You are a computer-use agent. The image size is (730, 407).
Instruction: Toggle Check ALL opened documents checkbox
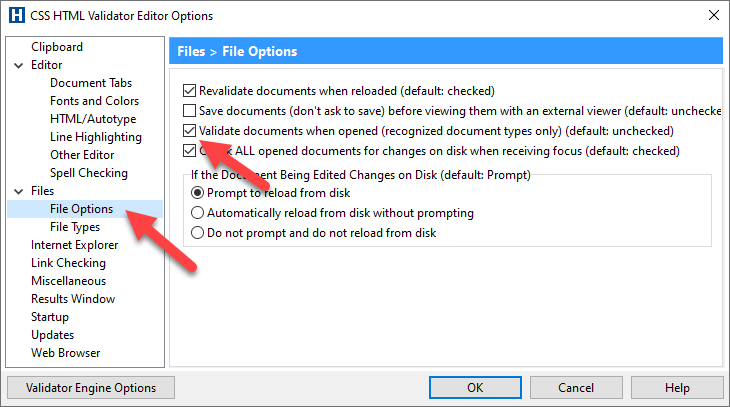pos(189,151)
